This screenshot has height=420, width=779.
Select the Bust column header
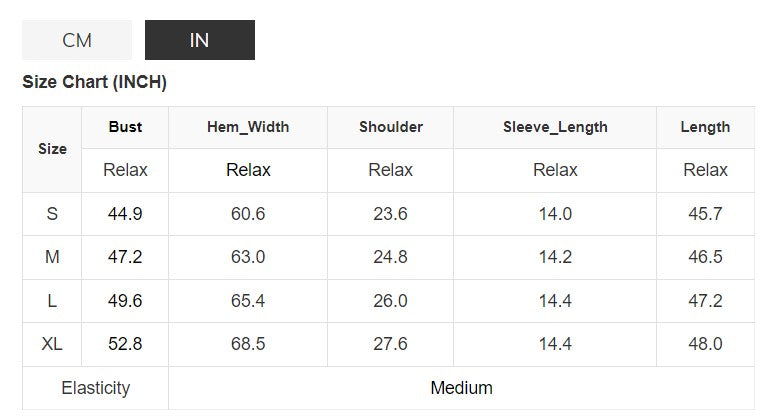tap(125, 127)
